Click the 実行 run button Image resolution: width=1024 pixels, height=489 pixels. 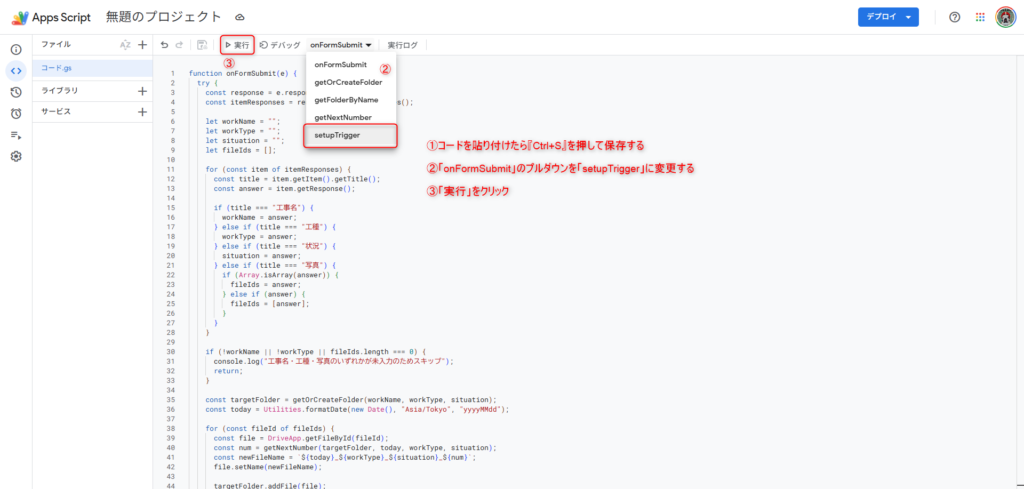click(237, 45)
